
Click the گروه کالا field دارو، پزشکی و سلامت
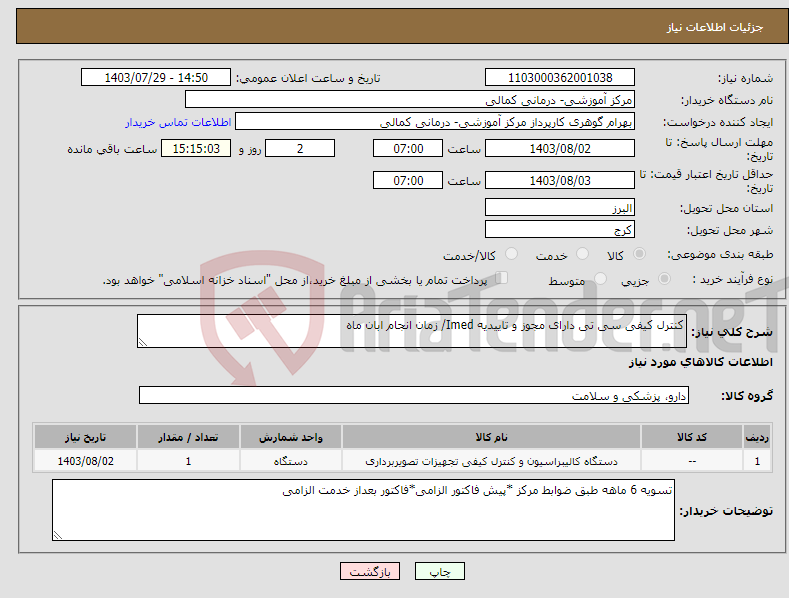coord(414,395)
